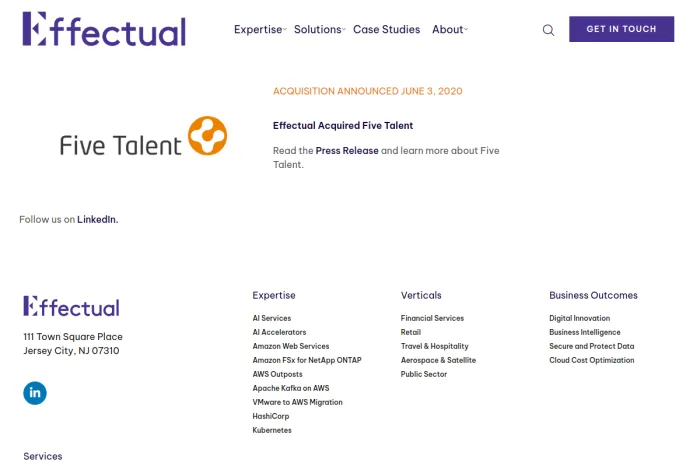The image size is (700, 466).
Task: Open HashiCorp footer link
Action: (x=271, y=416)
